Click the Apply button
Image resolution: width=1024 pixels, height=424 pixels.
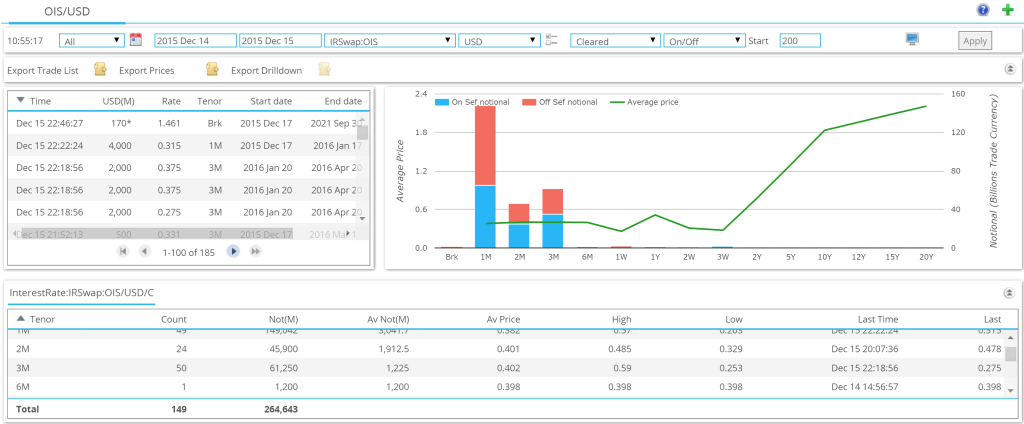pyautogui.click(x=975, y=41)
